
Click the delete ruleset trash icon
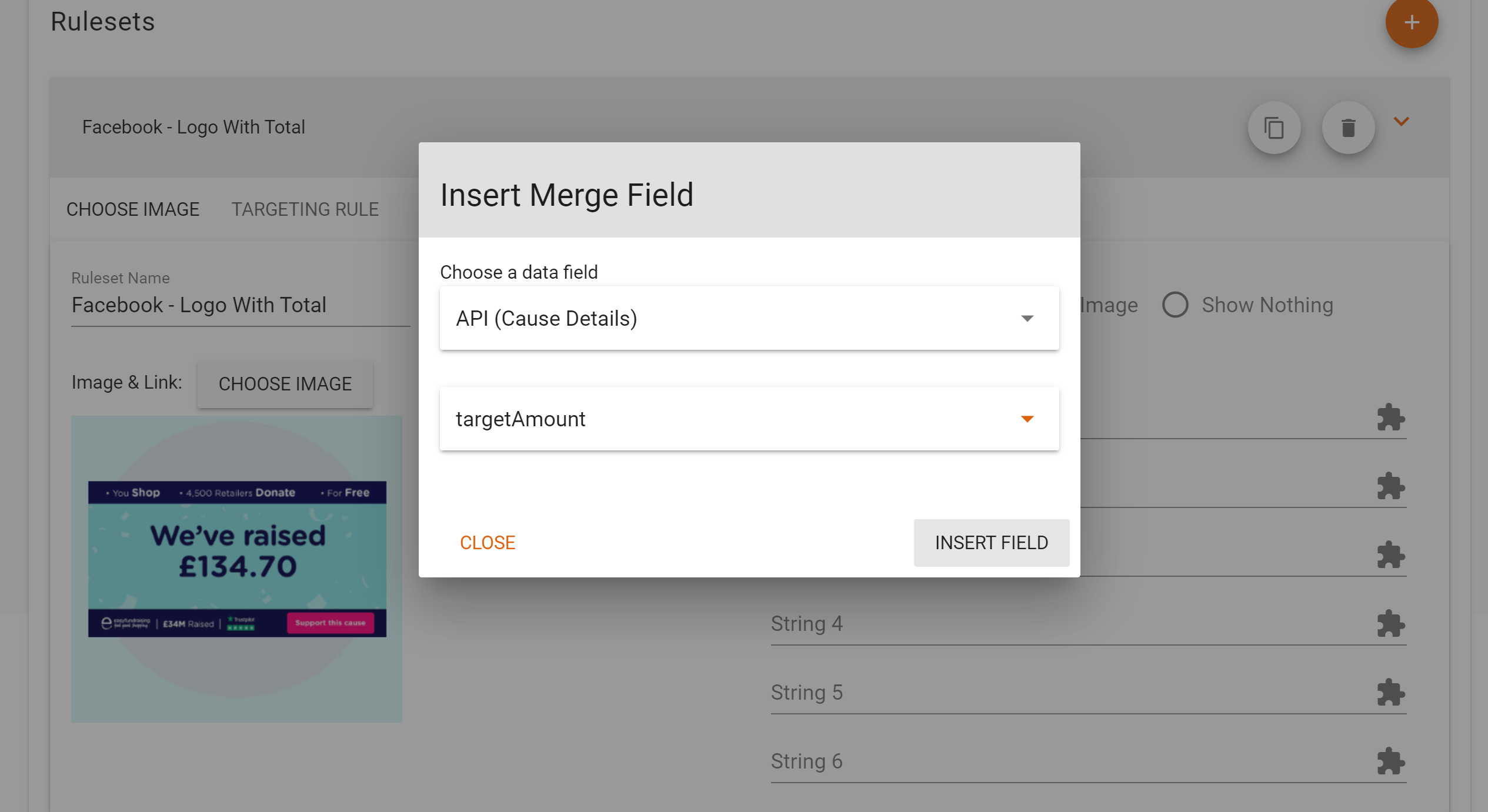tap(1347, 128)
